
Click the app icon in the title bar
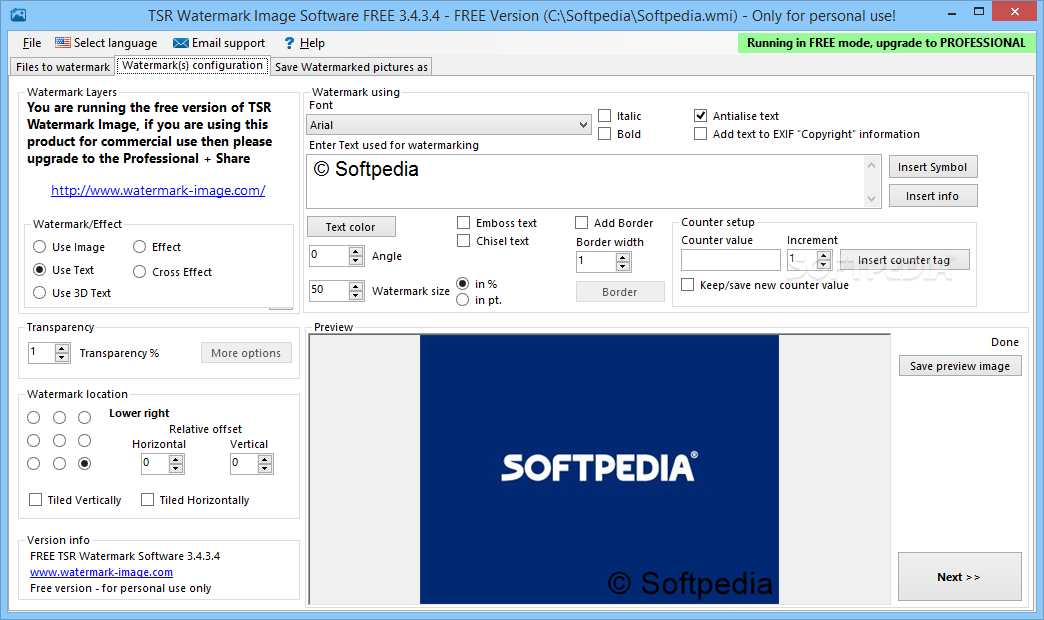(19, 14)
